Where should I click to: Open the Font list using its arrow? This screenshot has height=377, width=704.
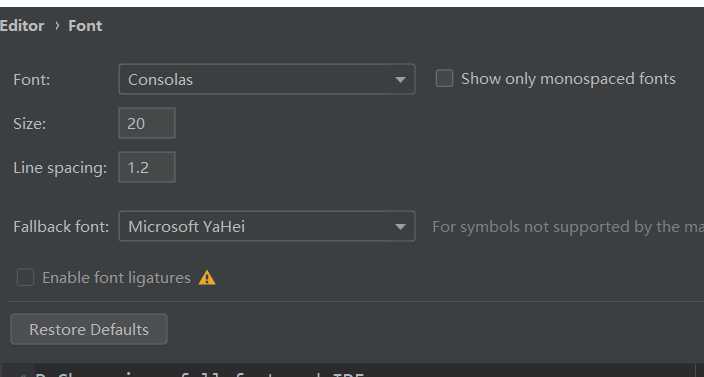(400, 80)
